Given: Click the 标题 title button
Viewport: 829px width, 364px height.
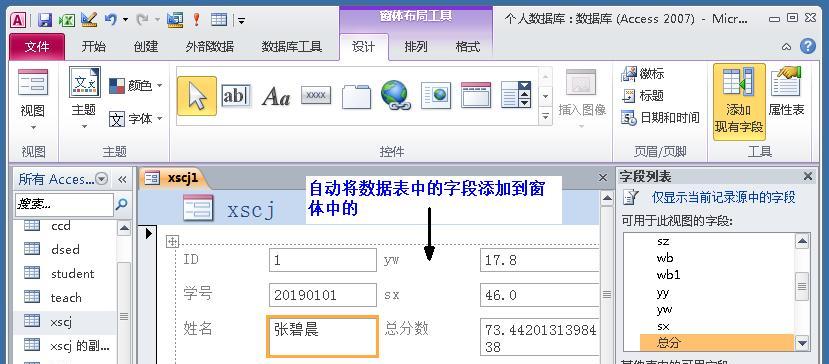Looking at the screenshot, I should (643, 96).
